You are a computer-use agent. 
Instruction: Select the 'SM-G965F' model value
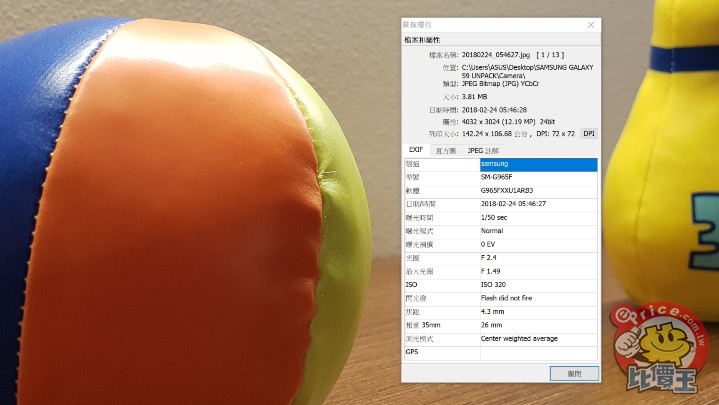pyautogui.click(x=539, y=178)
